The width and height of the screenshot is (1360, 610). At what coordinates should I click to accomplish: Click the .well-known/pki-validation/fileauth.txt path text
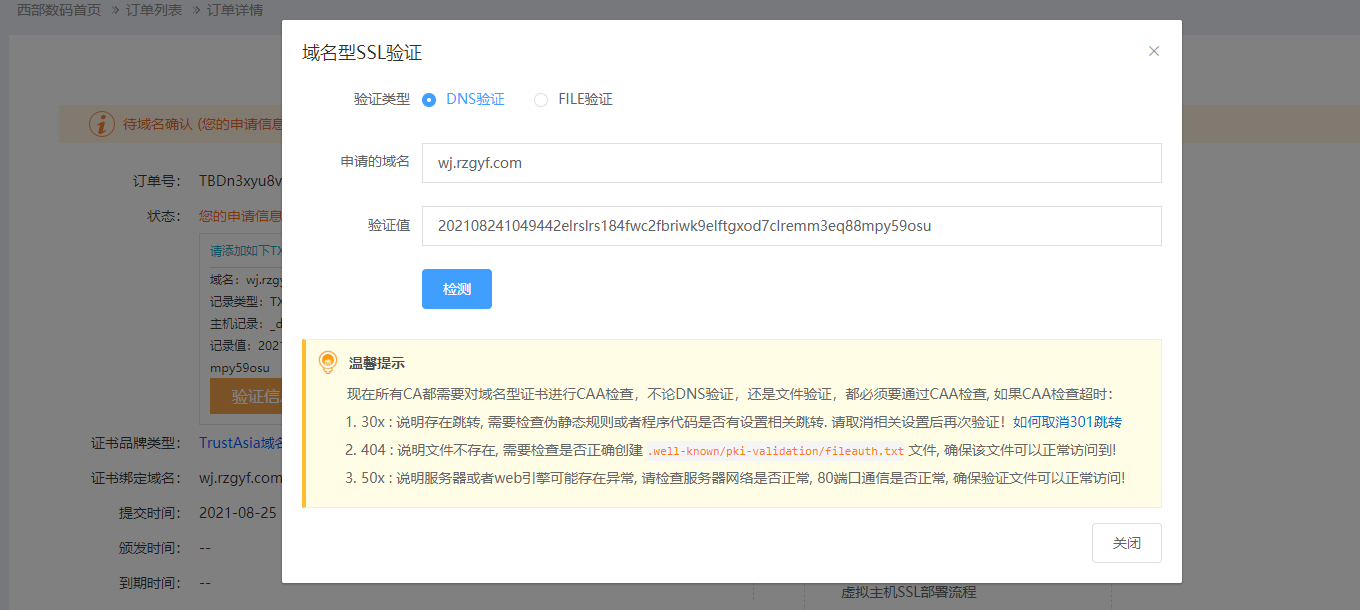[x=775, y=451]
